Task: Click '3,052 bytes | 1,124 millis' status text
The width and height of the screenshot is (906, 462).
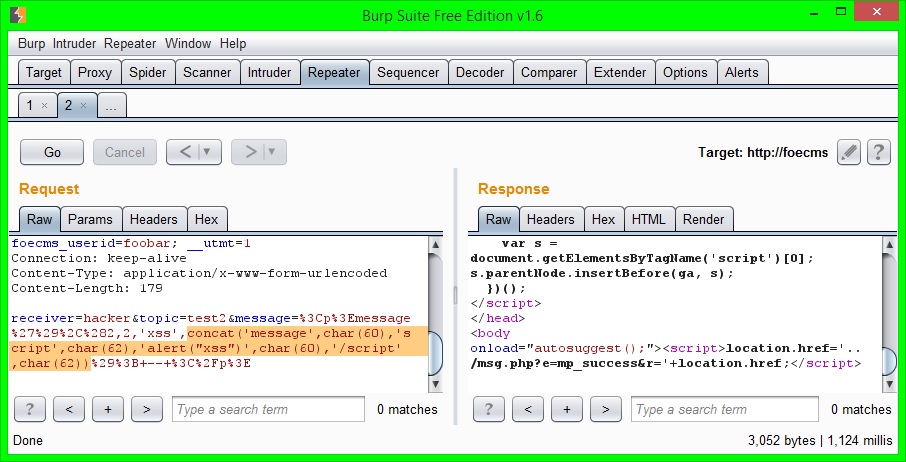Action: click(x=820, y=441)
